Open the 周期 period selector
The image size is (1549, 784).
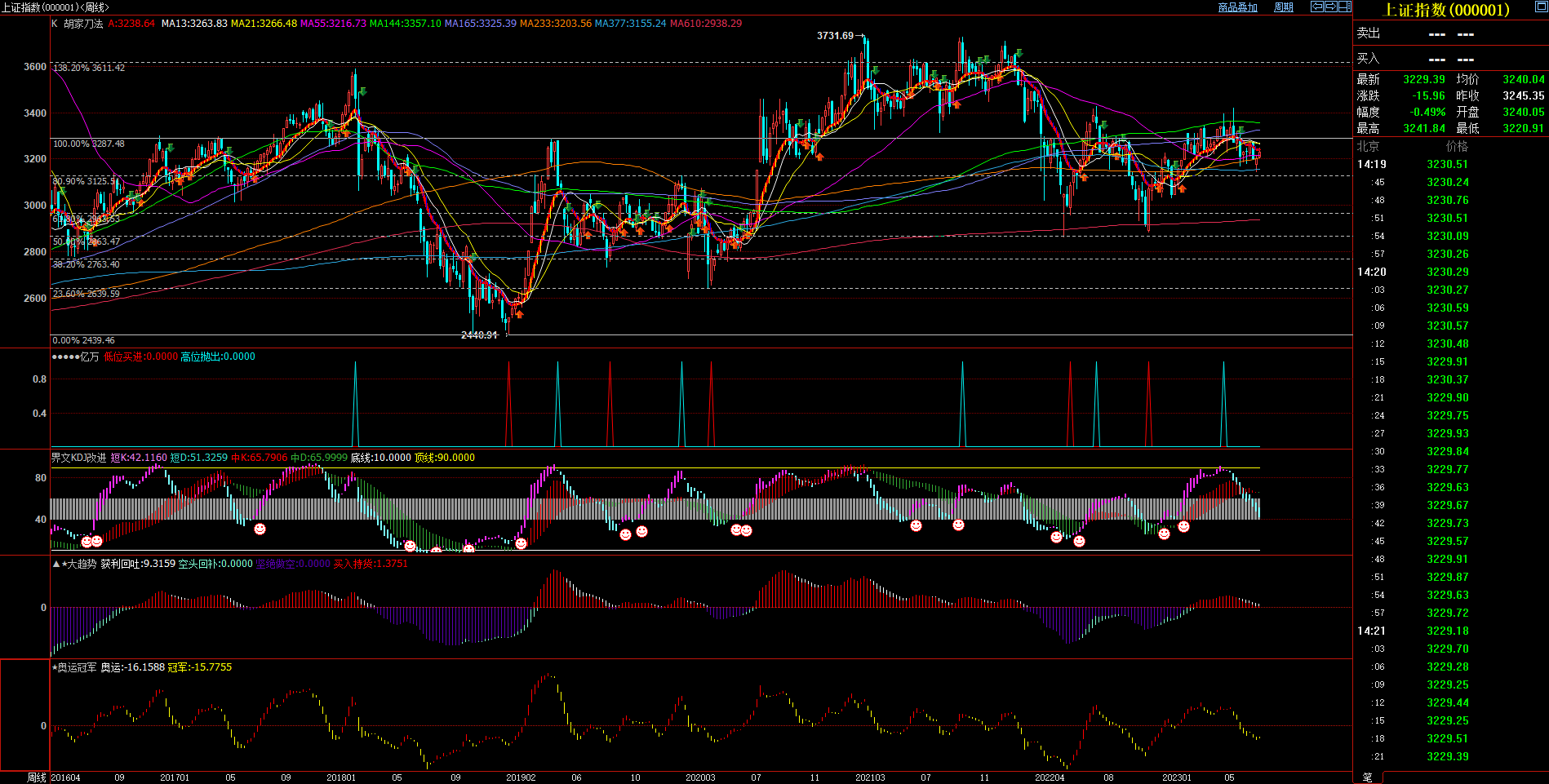(x=1284, y=7)
